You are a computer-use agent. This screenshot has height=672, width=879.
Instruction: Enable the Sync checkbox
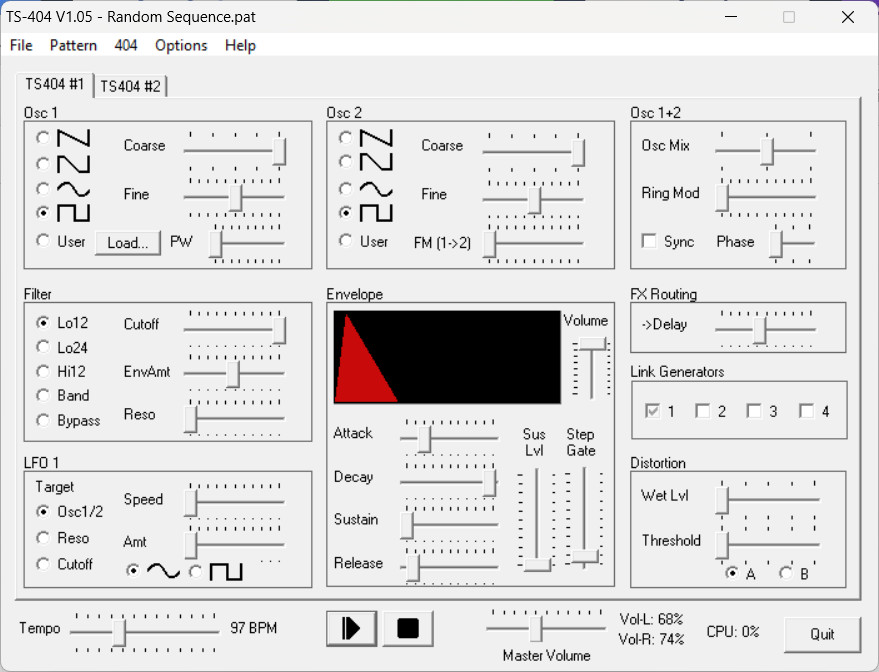pos(649,242)
